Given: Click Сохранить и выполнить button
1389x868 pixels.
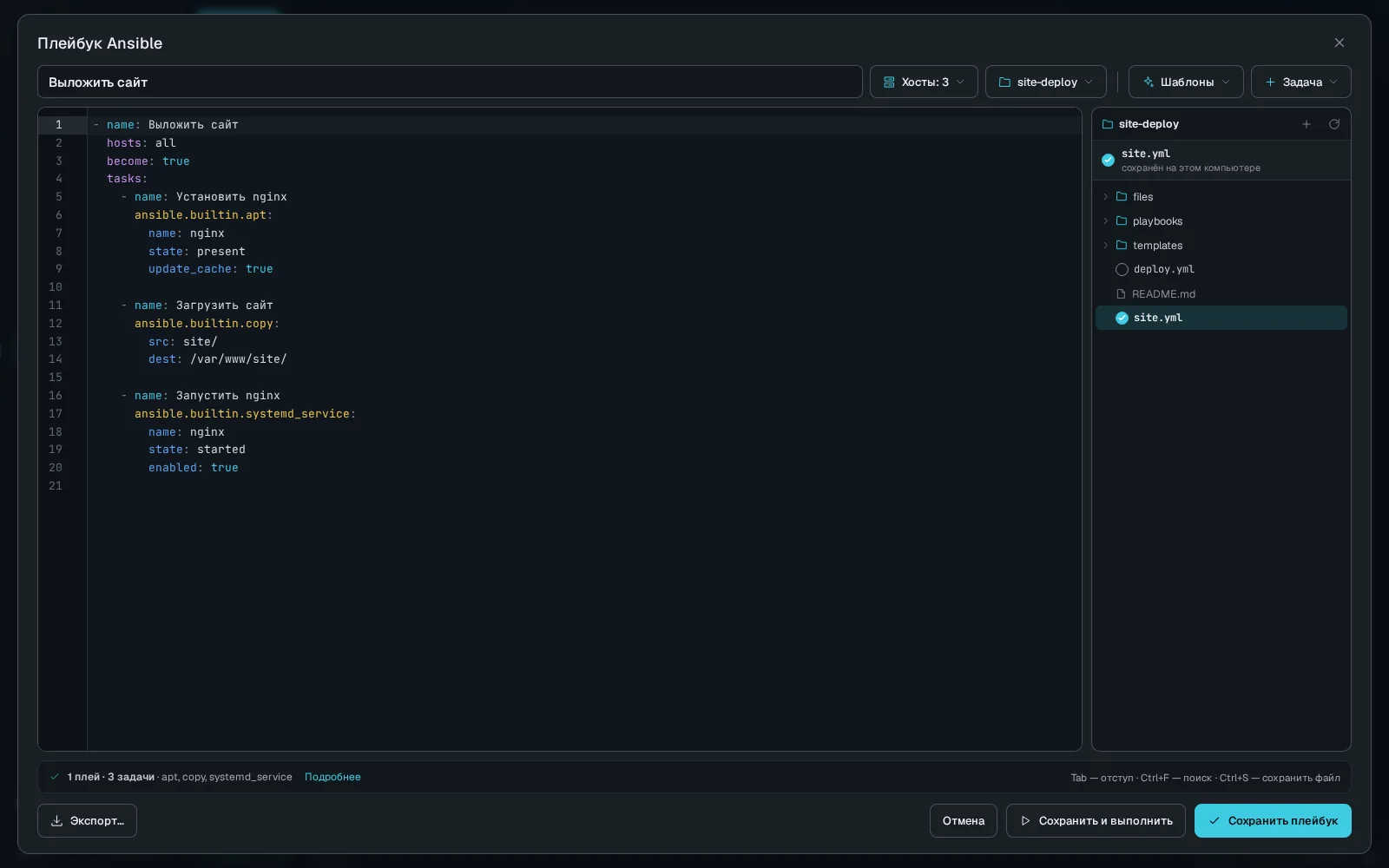Looking at the screenshot, I should 1096,820.
